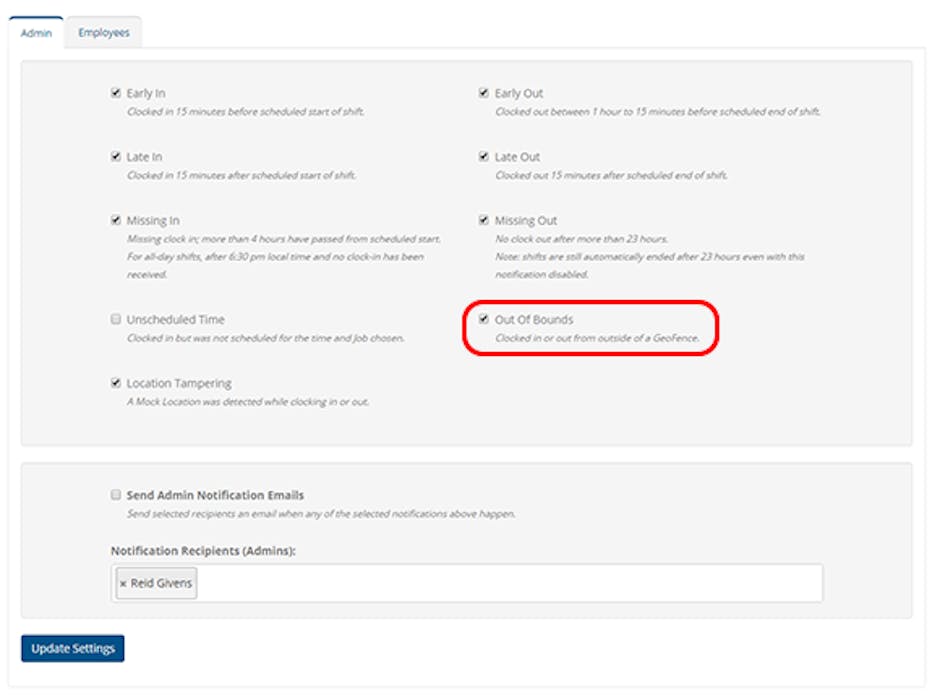Click the Update Settings button
The height and width of the screenshot is (700, 940).
73,648
